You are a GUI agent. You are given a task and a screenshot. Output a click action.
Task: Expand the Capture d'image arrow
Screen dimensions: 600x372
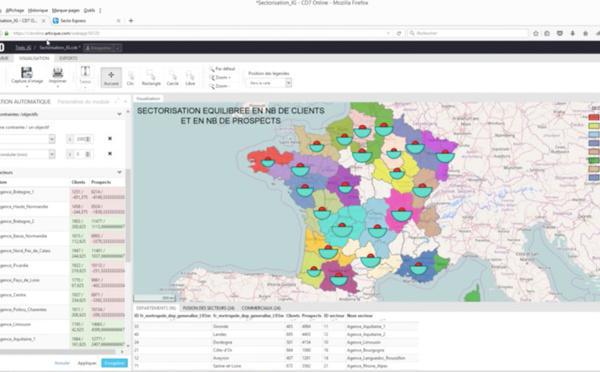point(27,86)
